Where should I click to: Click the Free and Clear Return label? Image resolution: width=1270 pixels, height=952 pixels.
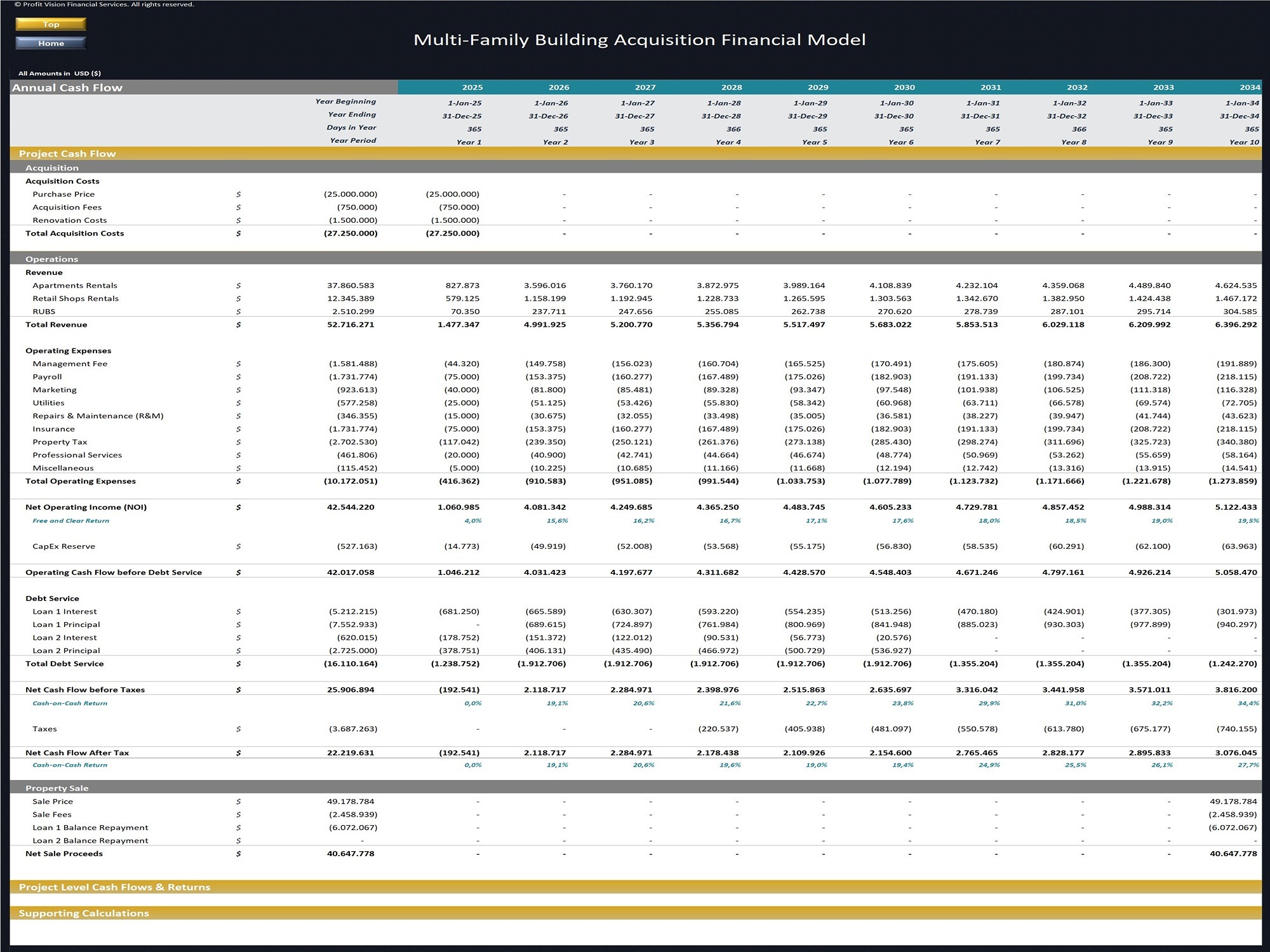tap(70, 520)
